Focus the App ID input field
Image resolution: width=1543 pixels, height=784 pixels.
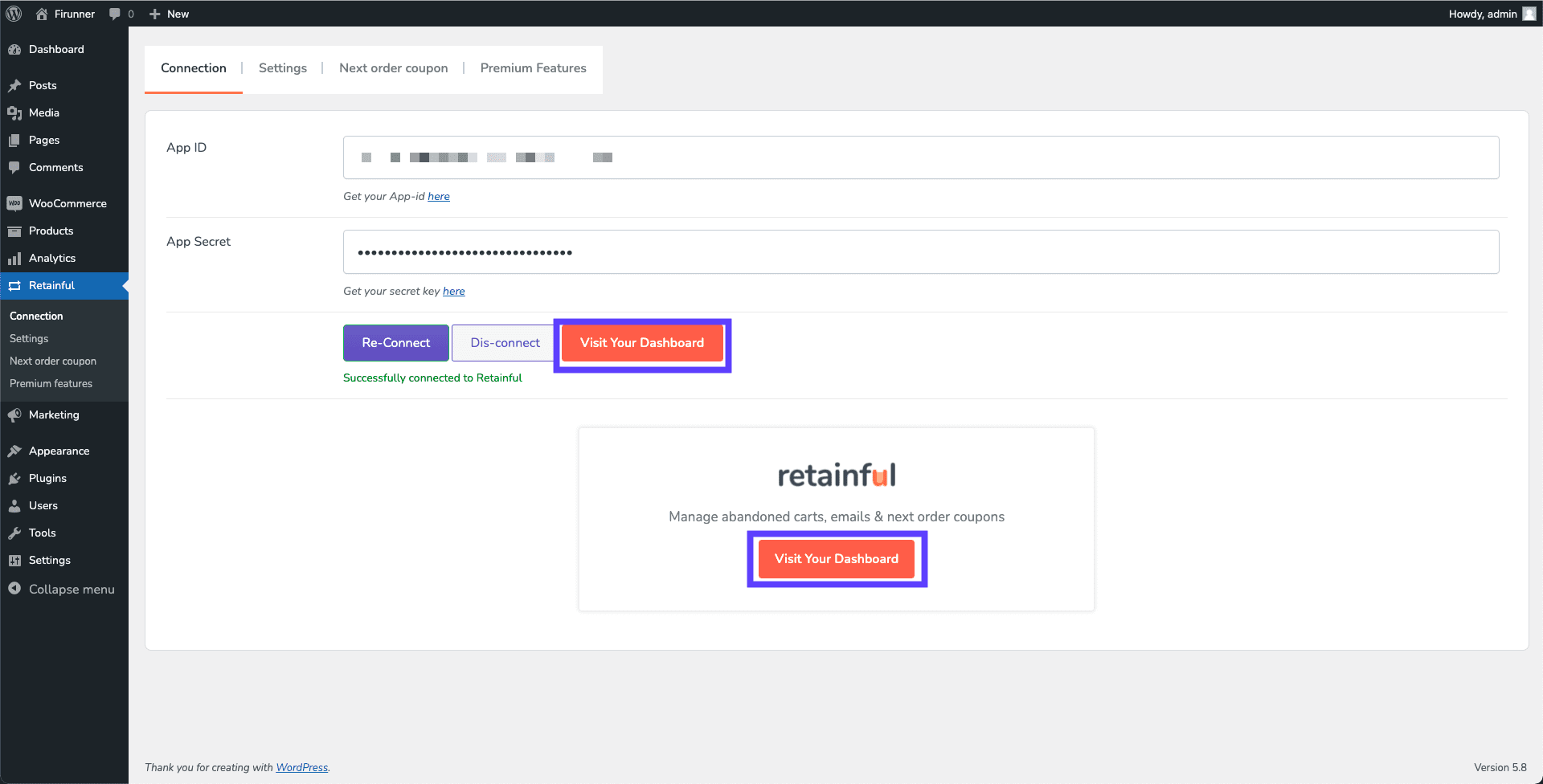tap(921, 157)
